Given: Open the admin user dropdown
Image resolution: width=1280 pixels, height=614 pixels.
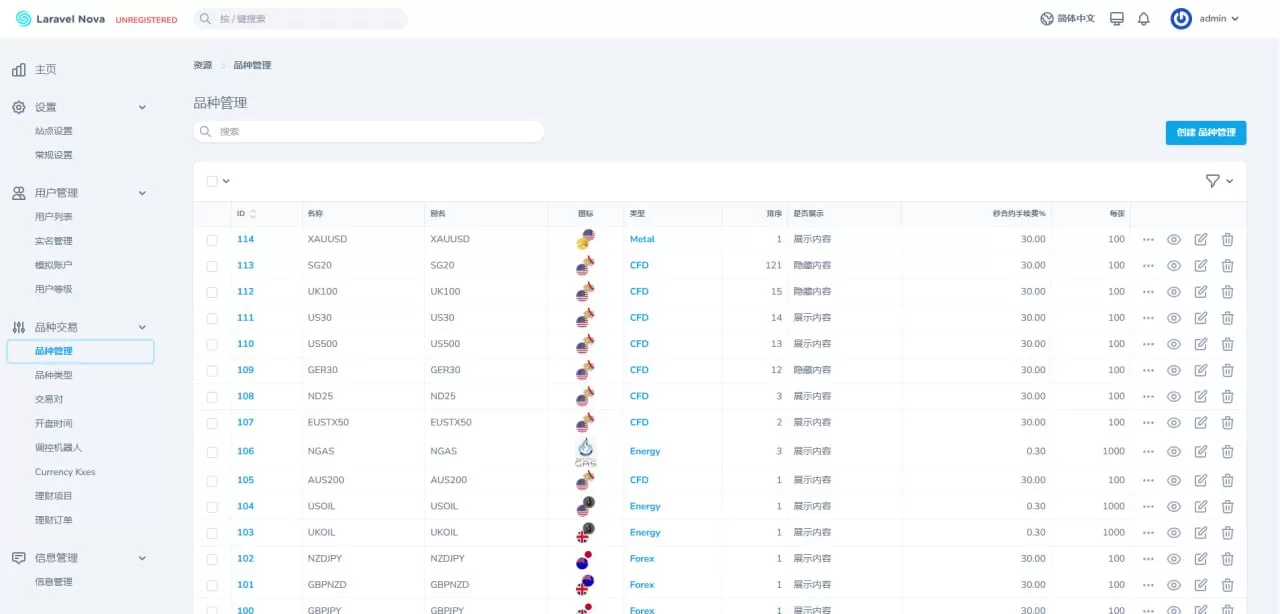Looking at the screenshot, I should point(1205,19).
